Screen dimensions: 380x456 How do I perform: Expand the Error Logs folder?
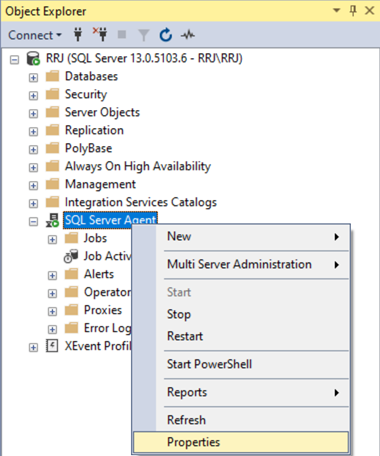[x=52, y=330]
